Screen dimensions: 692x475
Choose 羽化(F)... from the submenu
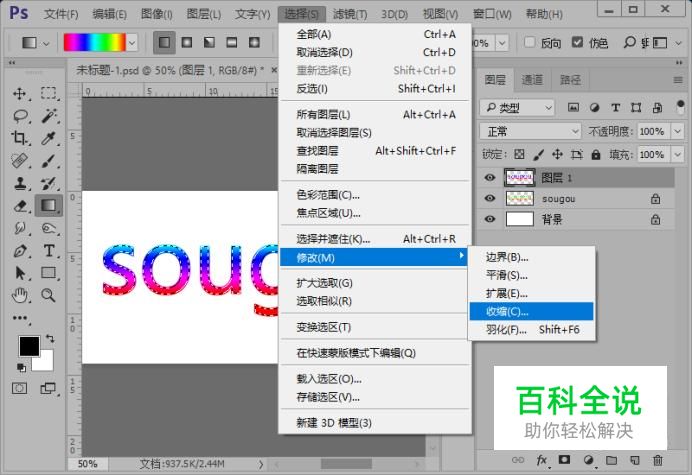click(x=531, y=329)
